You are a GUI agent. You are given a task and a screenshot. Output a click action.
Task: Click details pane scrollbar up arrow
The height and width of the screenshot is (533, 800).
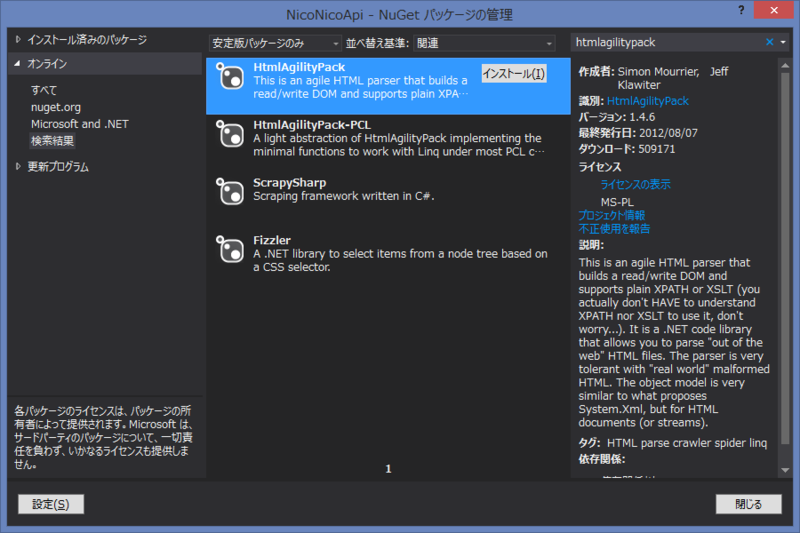pyautogui.click(x=785, y=66)
